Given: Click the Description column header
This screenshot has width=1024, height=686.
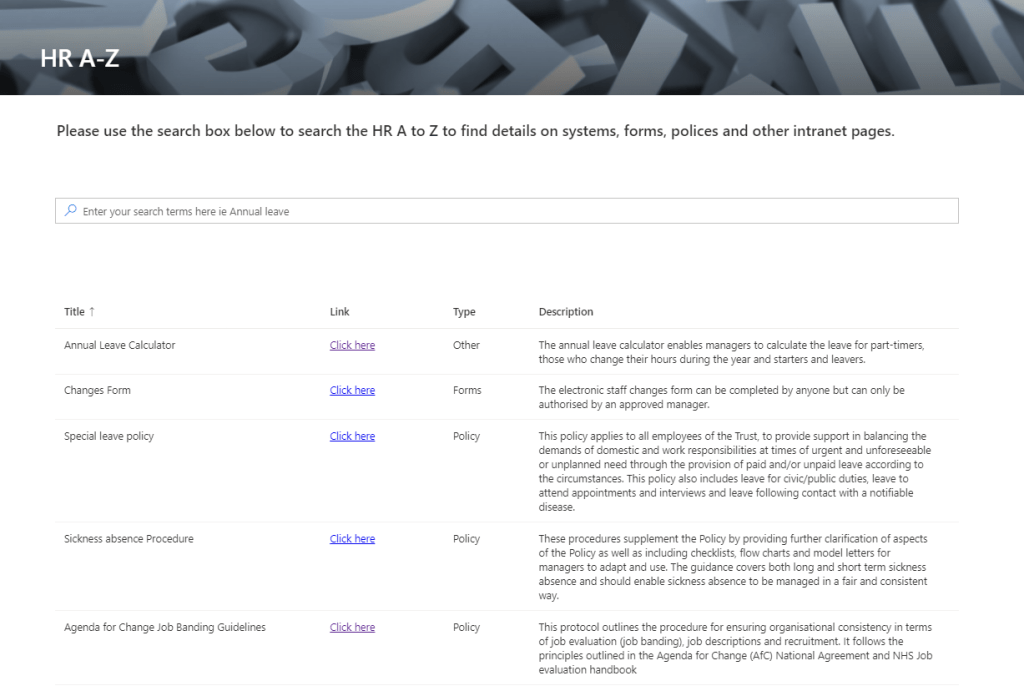Looking at the screenshot, I should (566, 312).
